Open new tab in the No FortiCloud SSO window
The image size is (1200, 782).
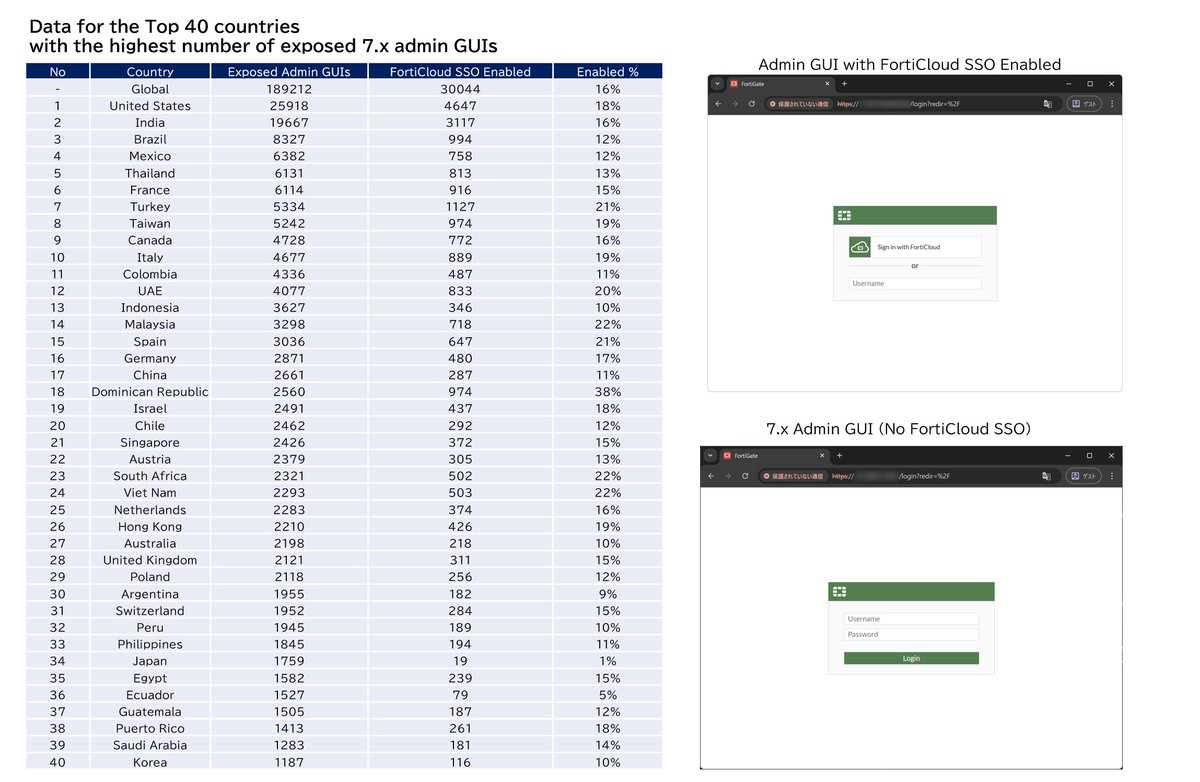click(839, 456)
